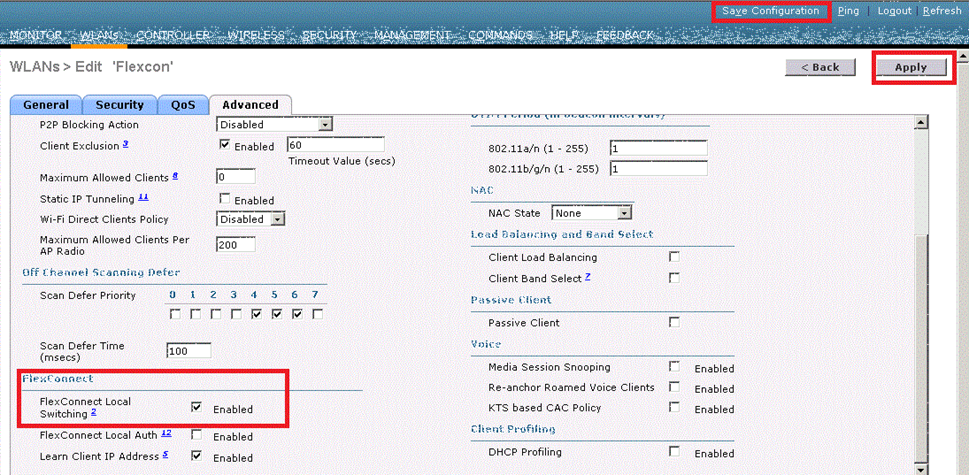This screenshot has height=475, width=969.
Task: Toggle Client Exclusion Enabled checkbox
Action: 225,146
